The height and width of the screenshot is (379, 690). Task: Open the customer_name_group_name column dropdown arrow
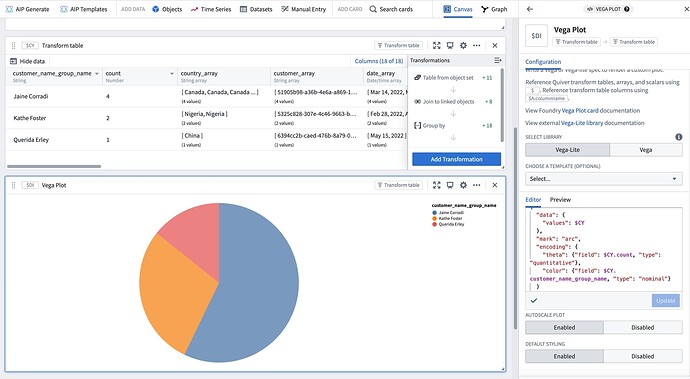click(x=97, y=74)
